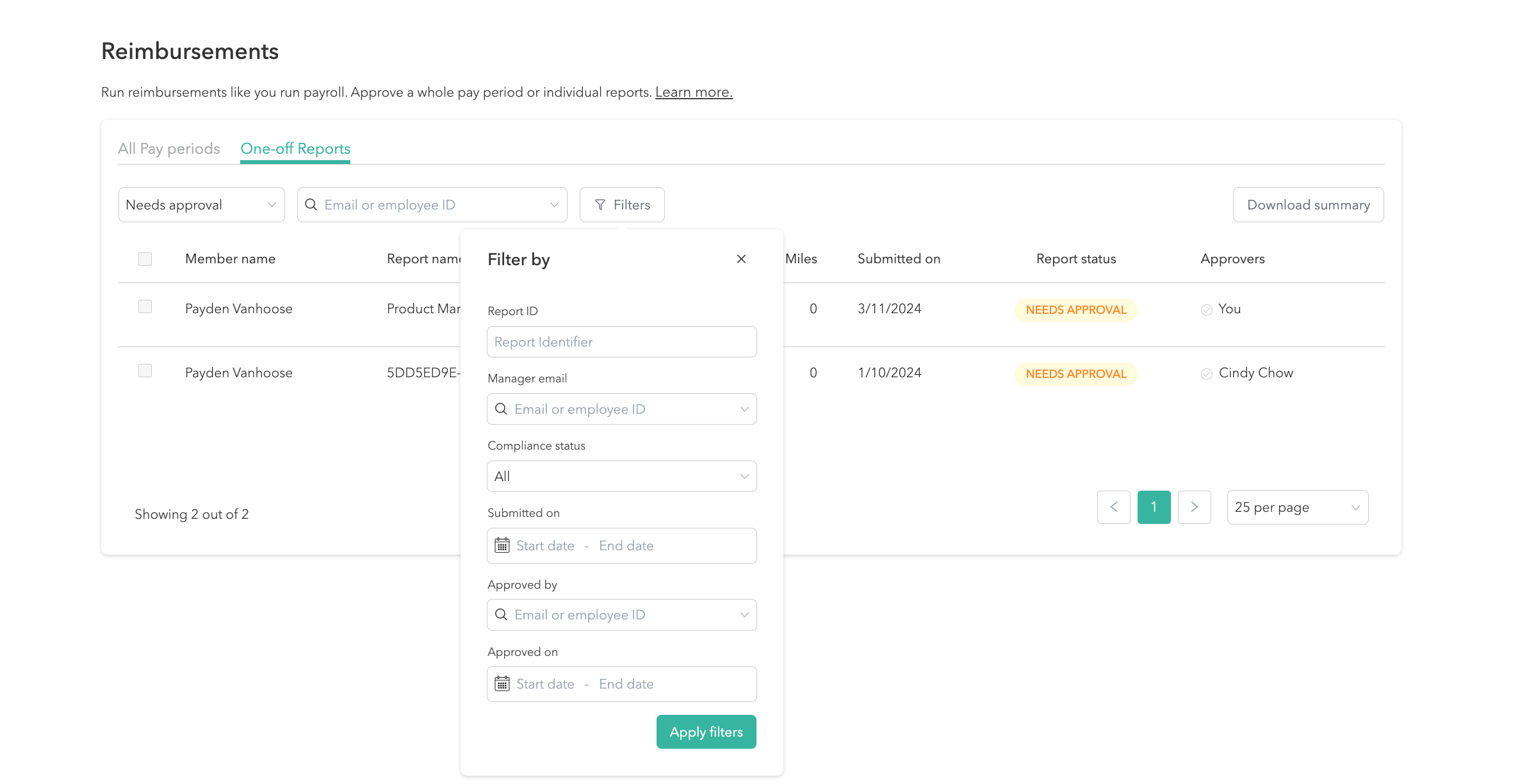This screenshot has height=784, width=1536.
Task: Click the Report Identifier input field
Action: click(x=622, y=341)
